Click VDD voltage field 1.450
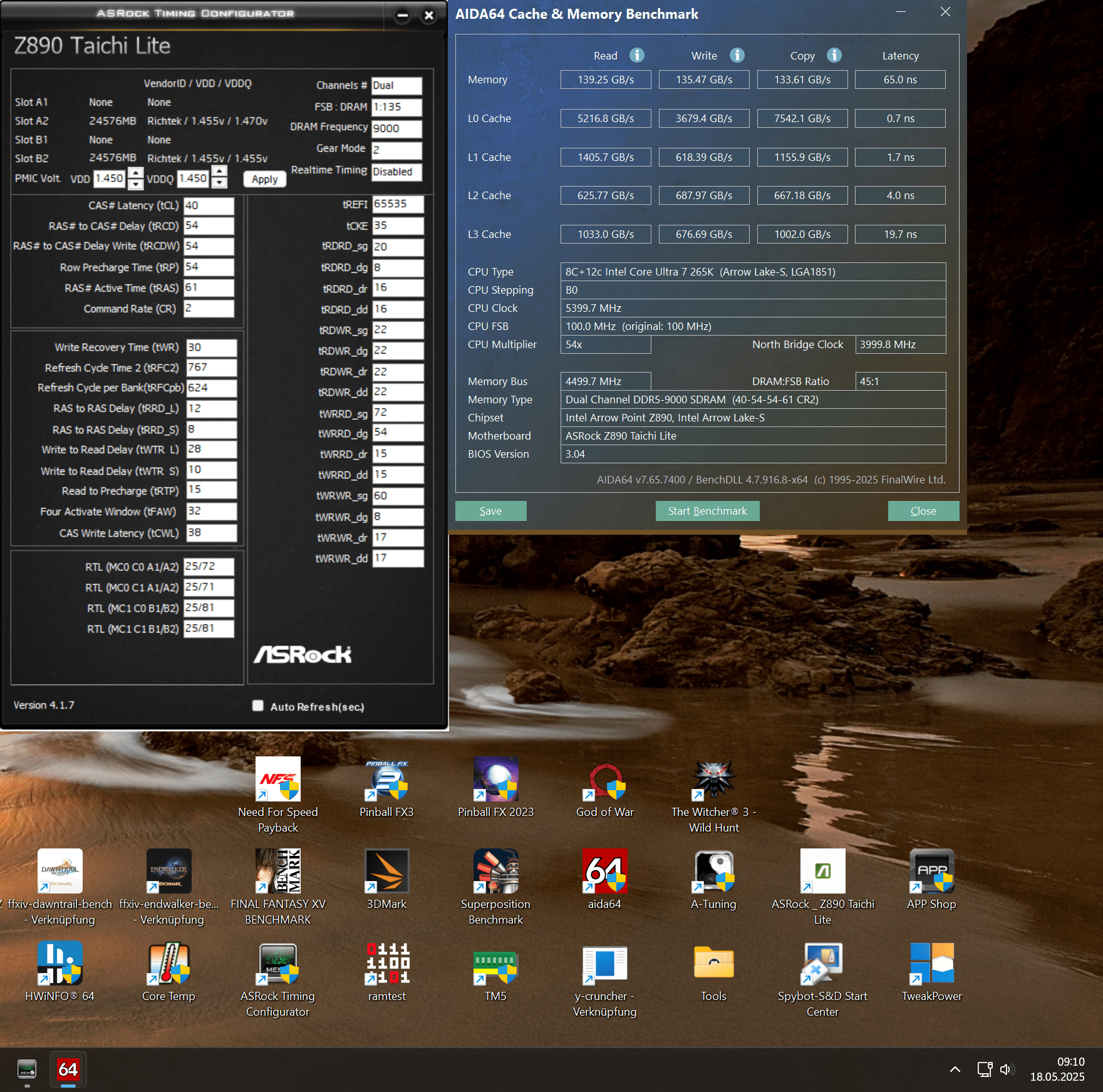The width and height of the screenshot is (1103, 1092). pos(110,178)
